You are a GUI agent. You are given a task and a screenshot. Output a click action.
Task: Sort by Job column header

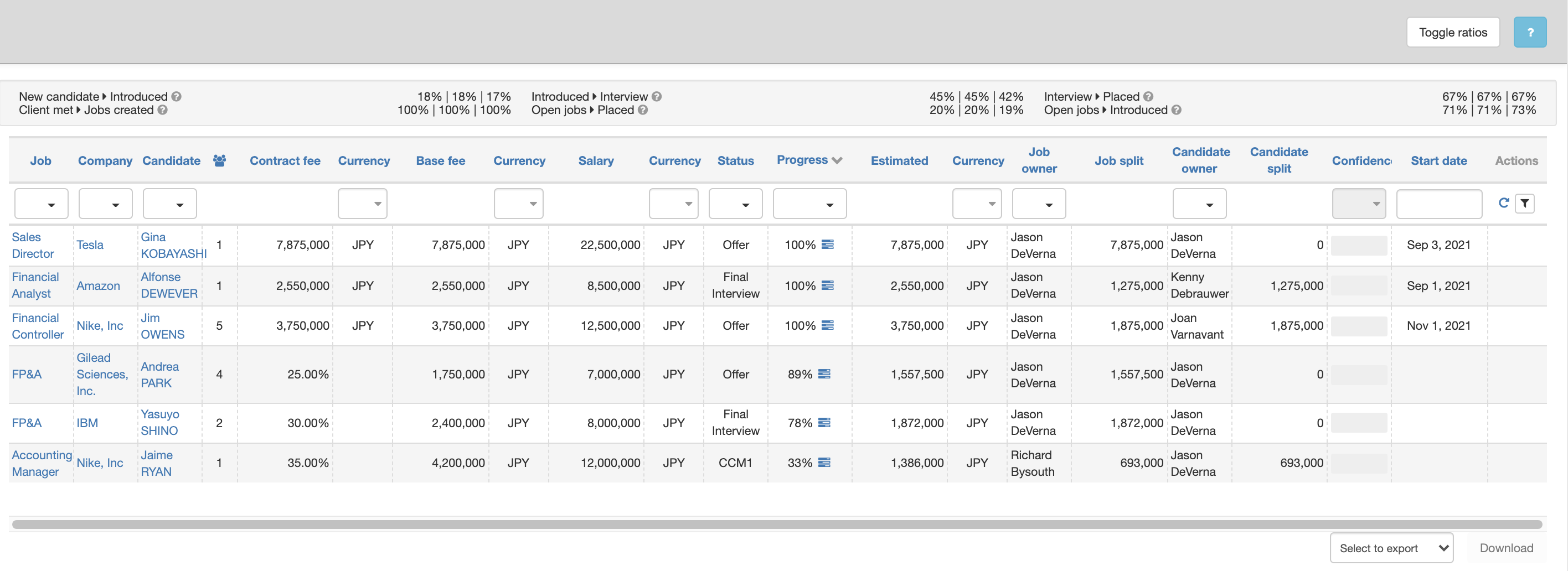click(41, 160)
